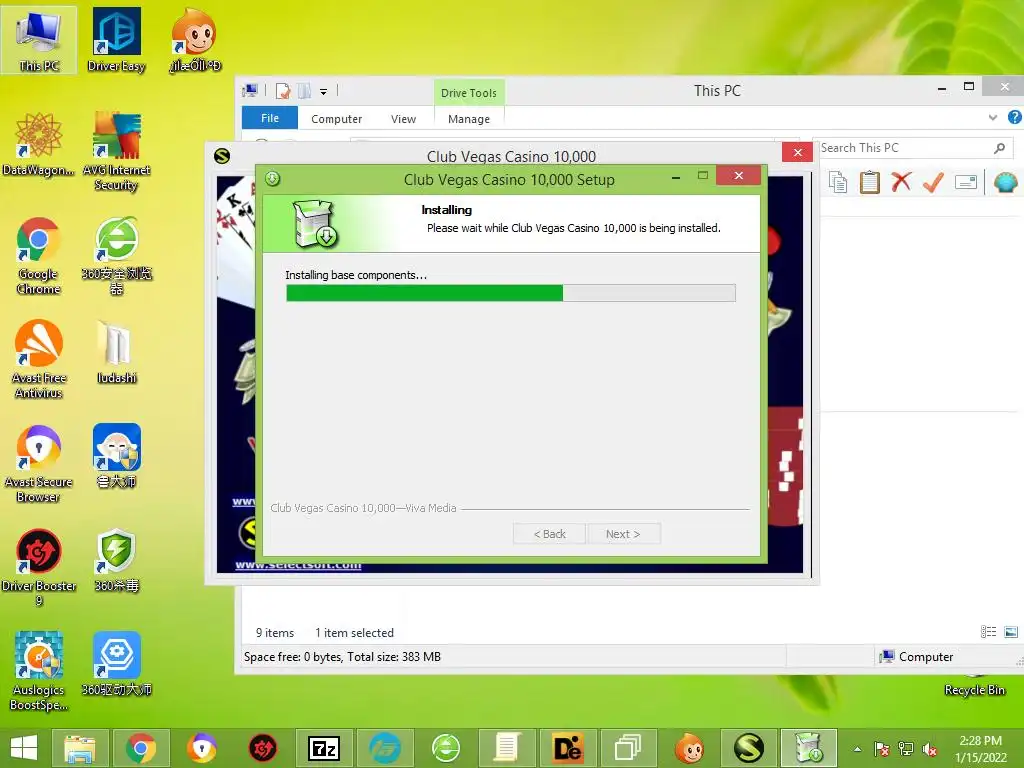Open the ludashi folder on the desktop
Image resolution: width=1024 pixels, height=768 pixels.
[x=116, y=352]
